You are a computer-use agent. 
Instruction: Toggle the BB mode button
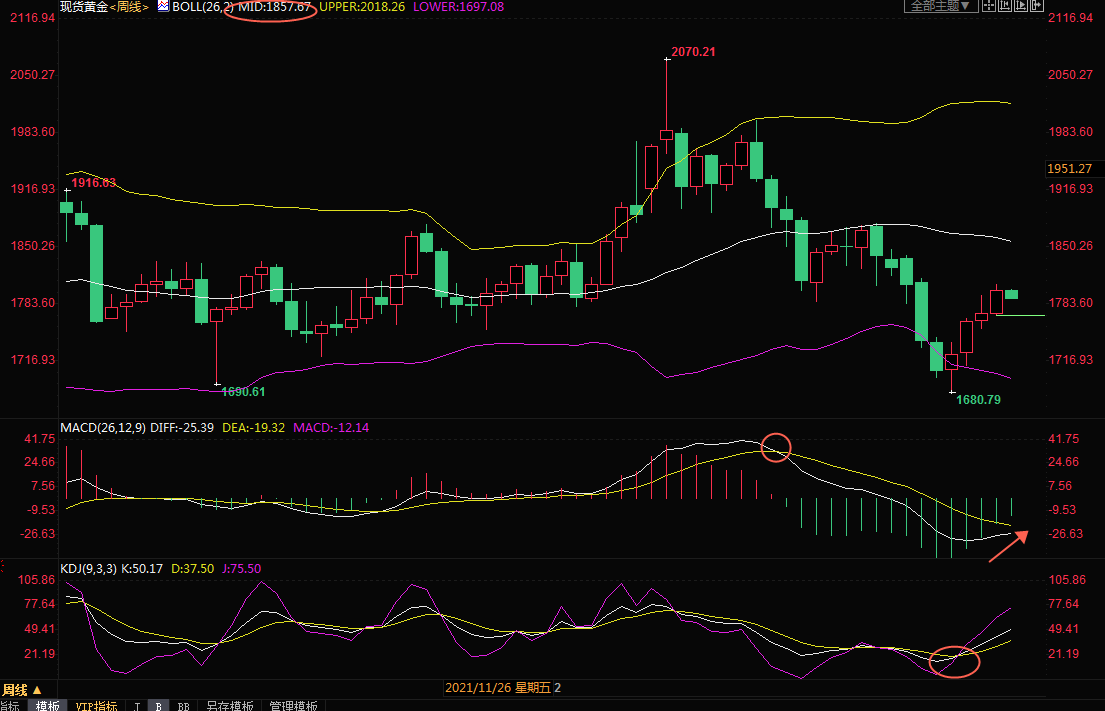[181, 705]
